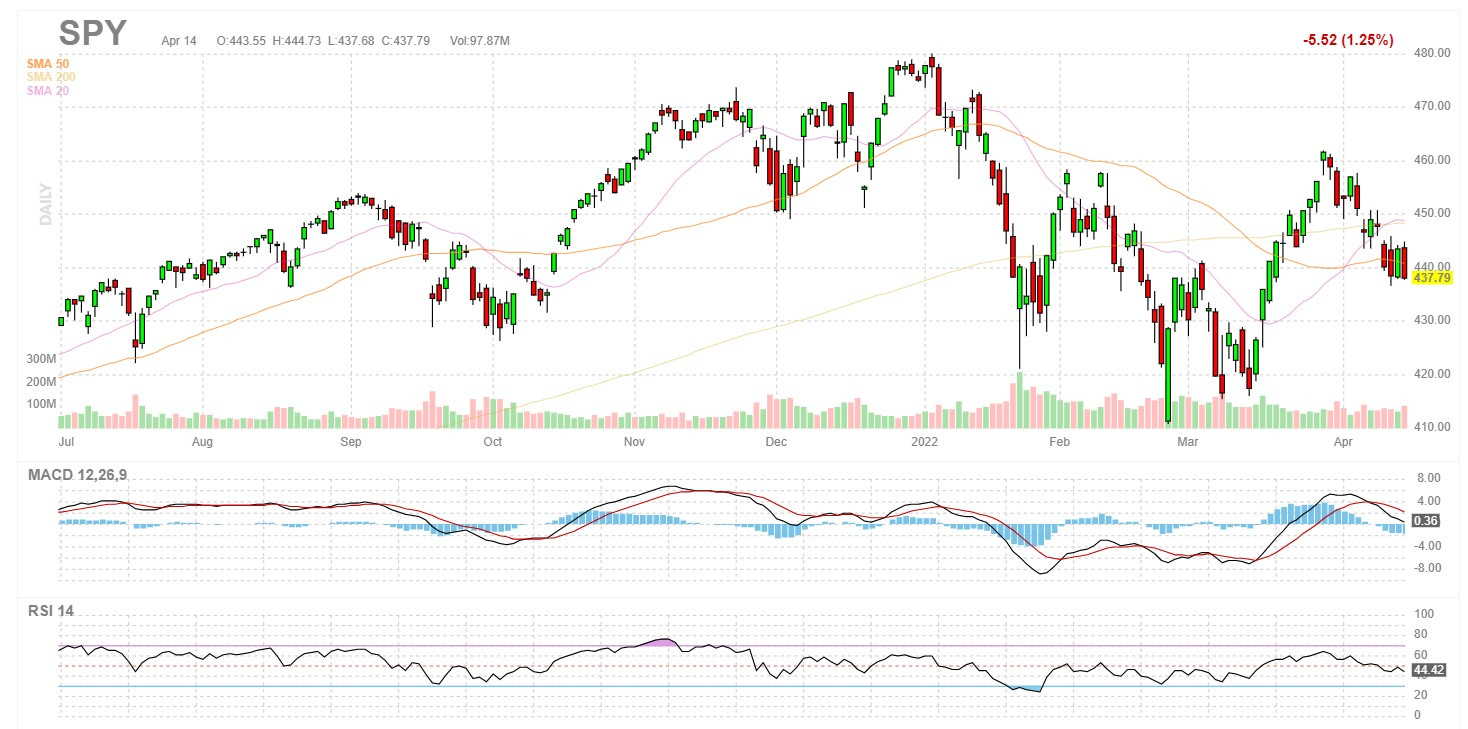The width and height of the screenshot is (1468, 729).
Task: Click the 300M volume scale label
Action: (x=40, y=358)
